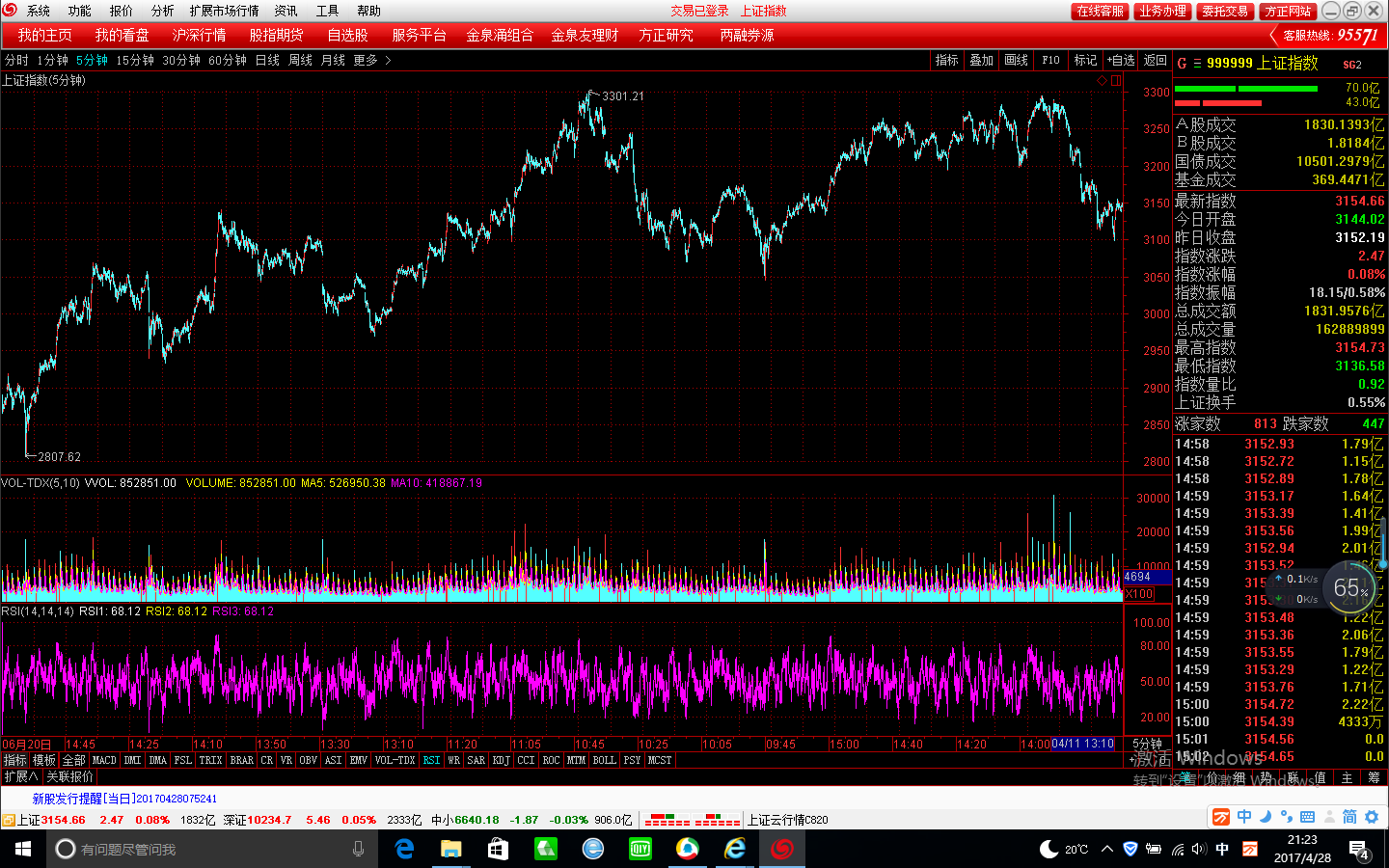Click the three-bar list icon beside 999999
The image size is (1389, 868).
(x=1197, y=64)
